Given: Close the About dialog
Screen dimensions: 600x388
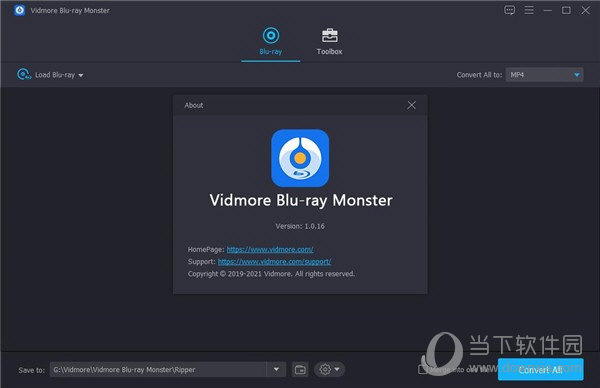Looking at the screenshot, I should (411, 105).
